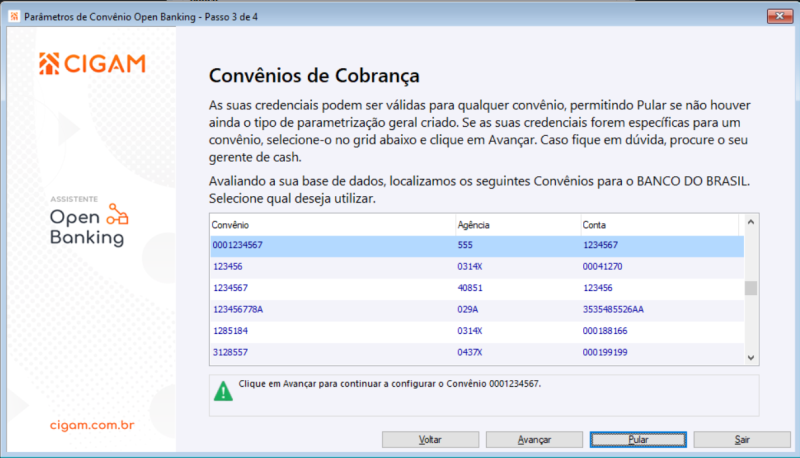Click the Open Banking assistant icon
This screenshot has width=800, height=458.
tap(117, 214)
